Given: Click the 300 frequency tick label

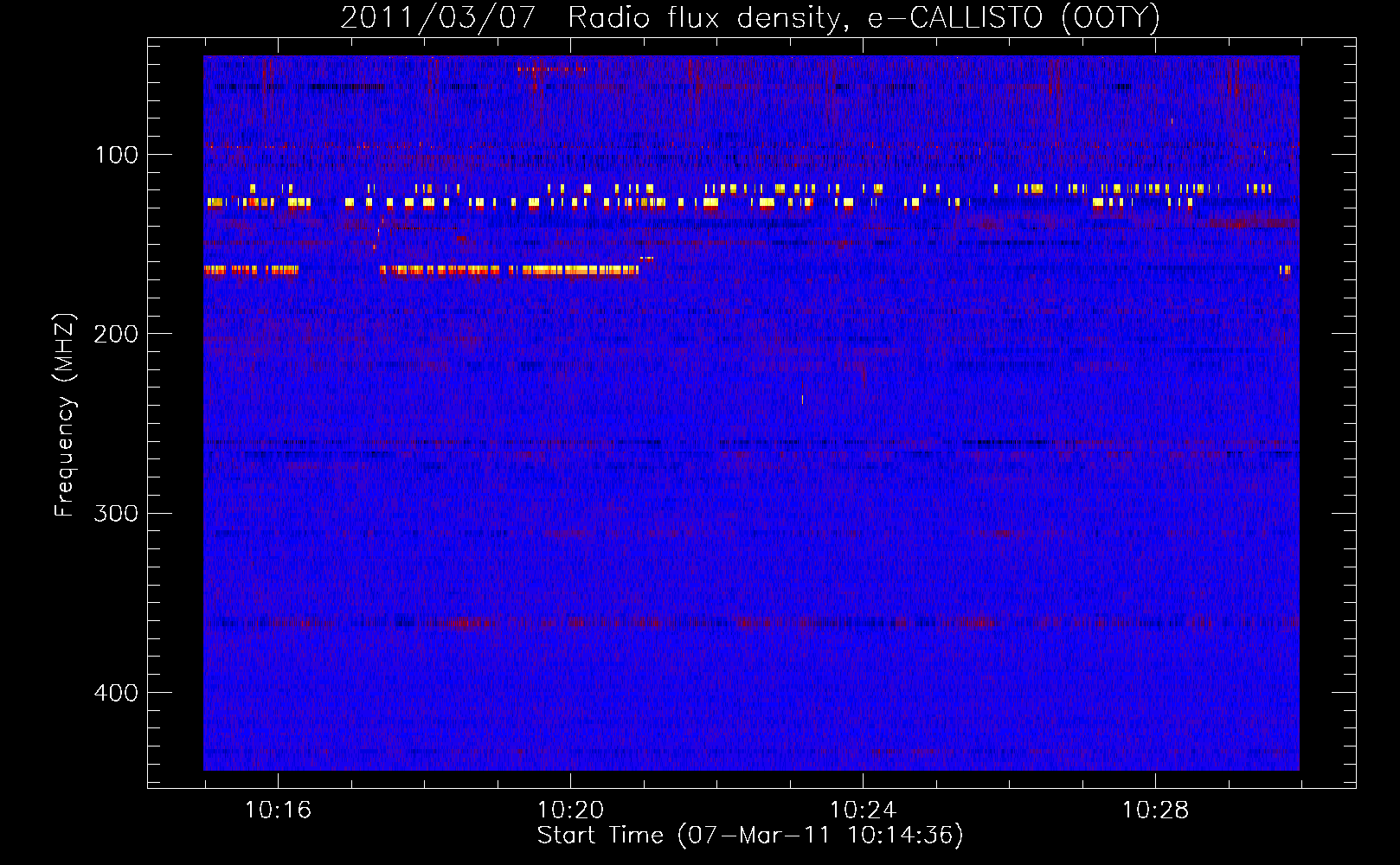Looking at the screenshot, I should point(116,513).
